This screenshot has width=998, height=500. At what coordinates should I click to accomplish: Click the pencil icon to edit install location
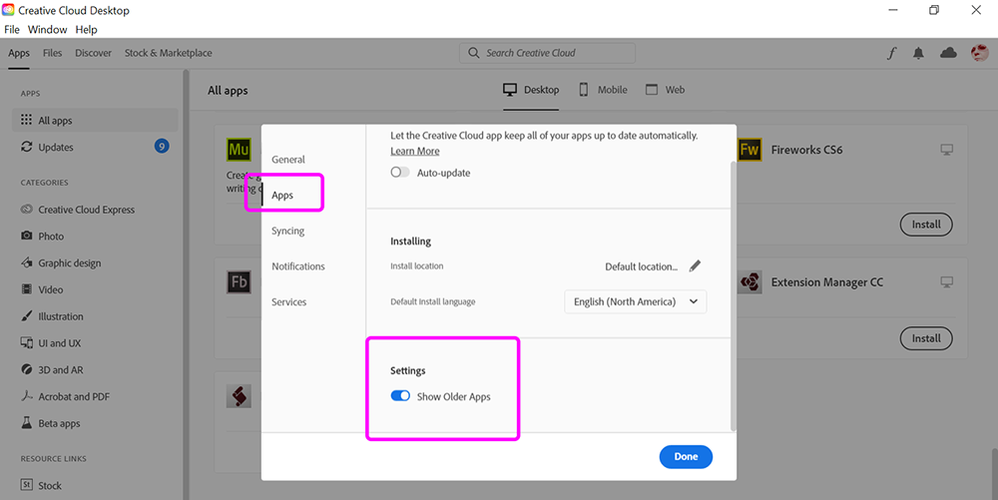coord(695,266)
